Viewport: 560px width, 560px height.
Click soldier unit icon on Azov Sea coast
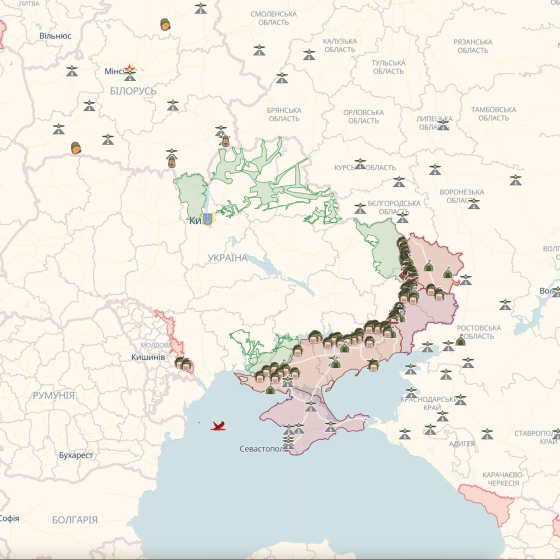373,365
